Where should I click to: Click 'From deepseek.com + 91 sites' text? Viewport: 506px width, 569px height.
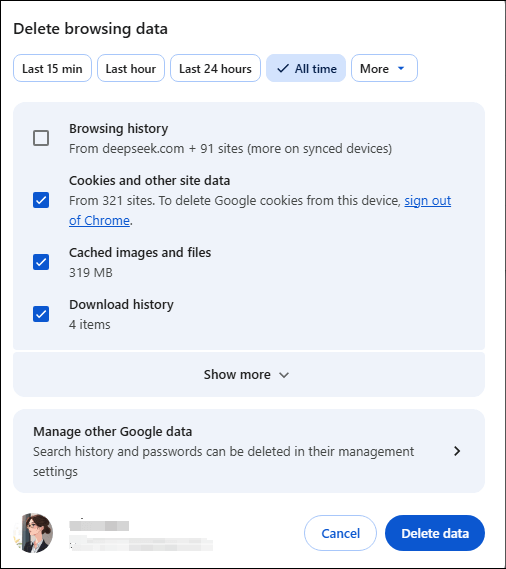(x=230, y=149)
